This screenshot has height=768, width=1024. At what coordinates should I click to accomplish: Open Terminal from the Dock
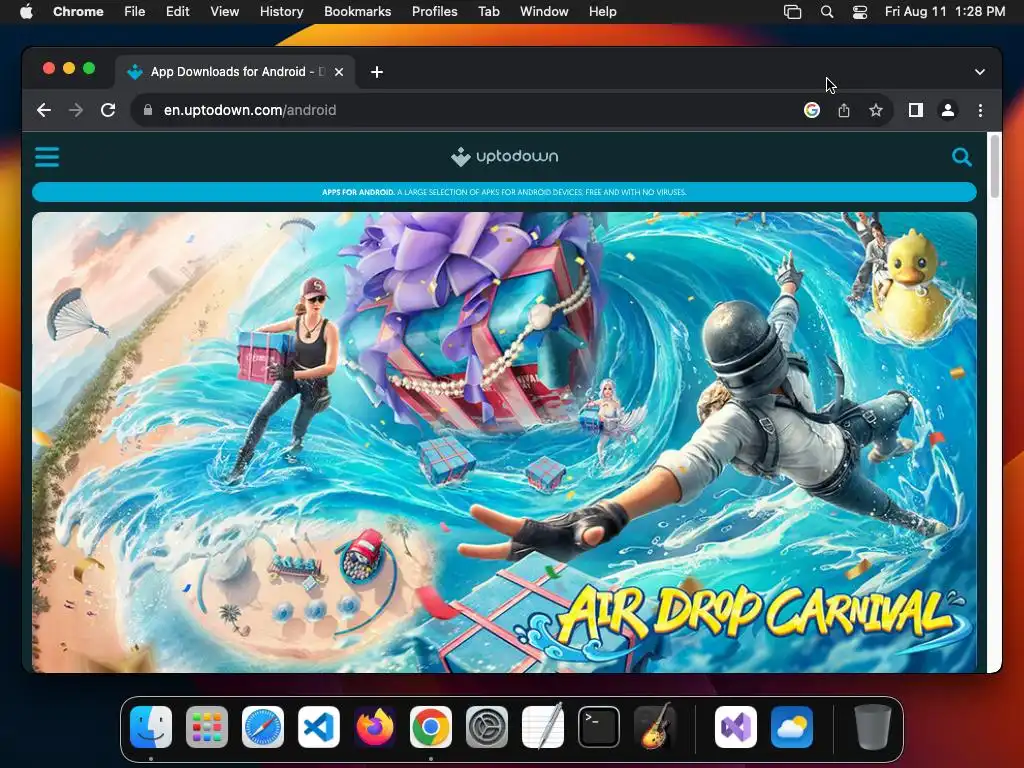point(599,727)
